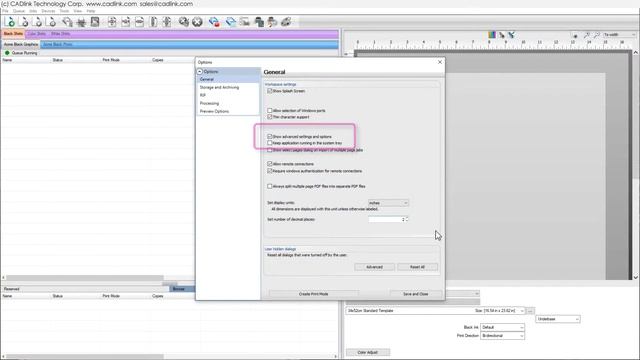This screenshot has height=360, width=640.
Task: Open the File menu
Action: pos(5,11)
